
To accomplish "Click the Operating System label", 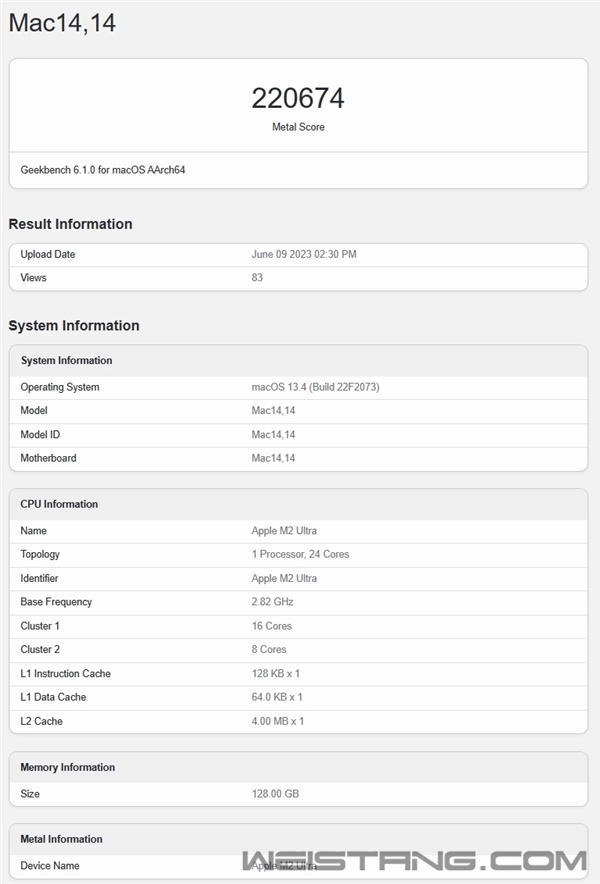I will click(60, 387).
